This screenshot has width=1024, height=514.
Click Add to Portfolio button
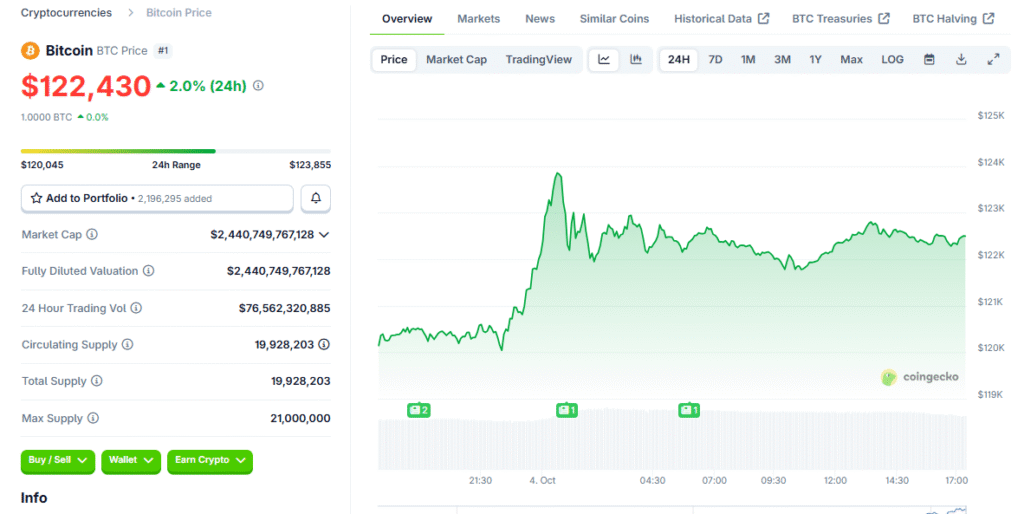click(157, 198)
